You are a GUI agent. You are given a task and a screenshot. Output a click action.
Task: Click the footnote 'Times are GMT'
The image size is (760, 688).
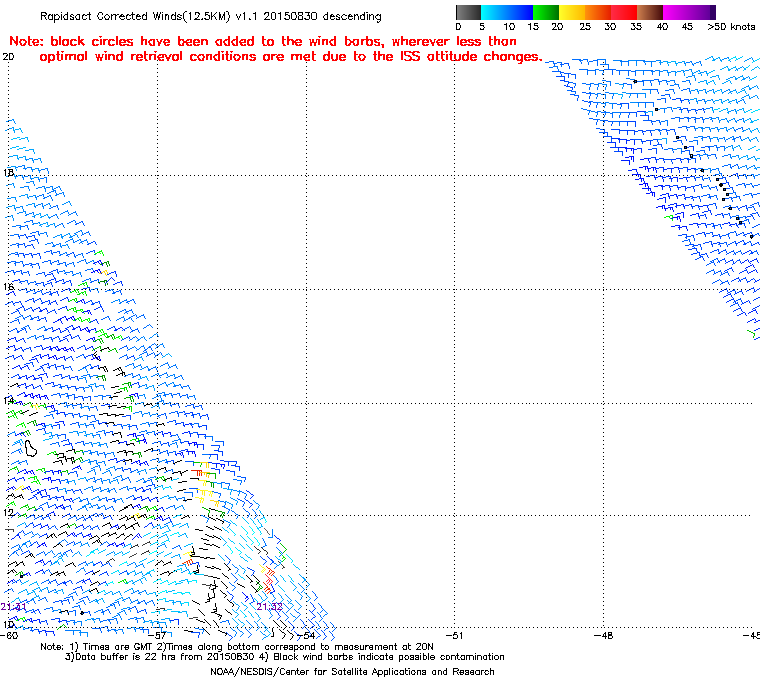tap(118, 647)
